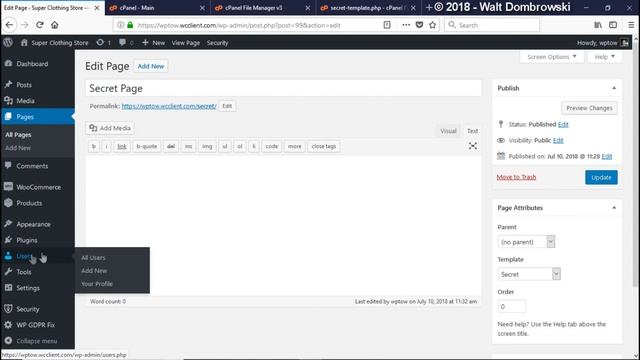Switch editor to Visual tab

[x=448, y=131]
